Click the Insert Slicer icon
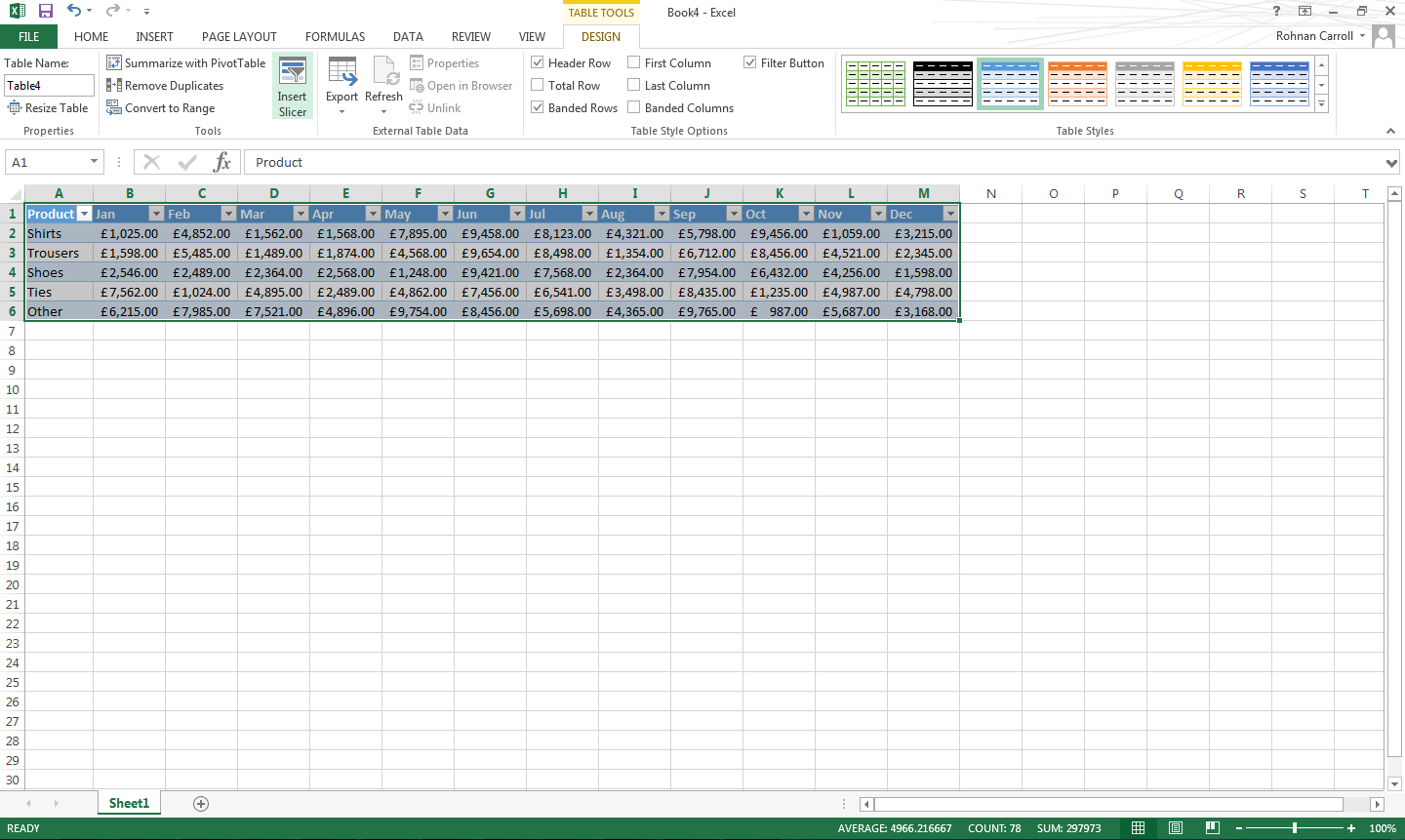Screen dimensions: 1405x840 [x=292, y=73]
